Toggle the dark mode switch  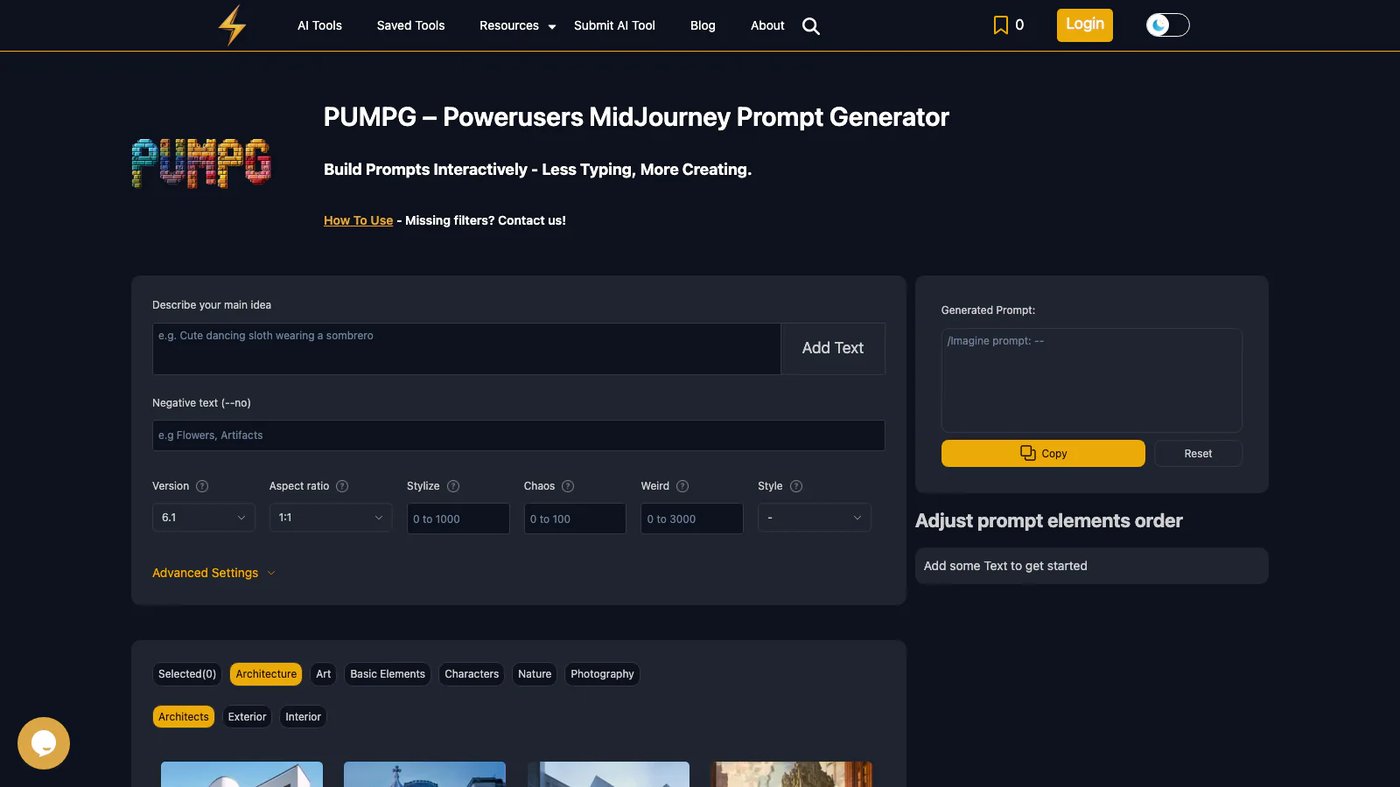coord(1168,25)
